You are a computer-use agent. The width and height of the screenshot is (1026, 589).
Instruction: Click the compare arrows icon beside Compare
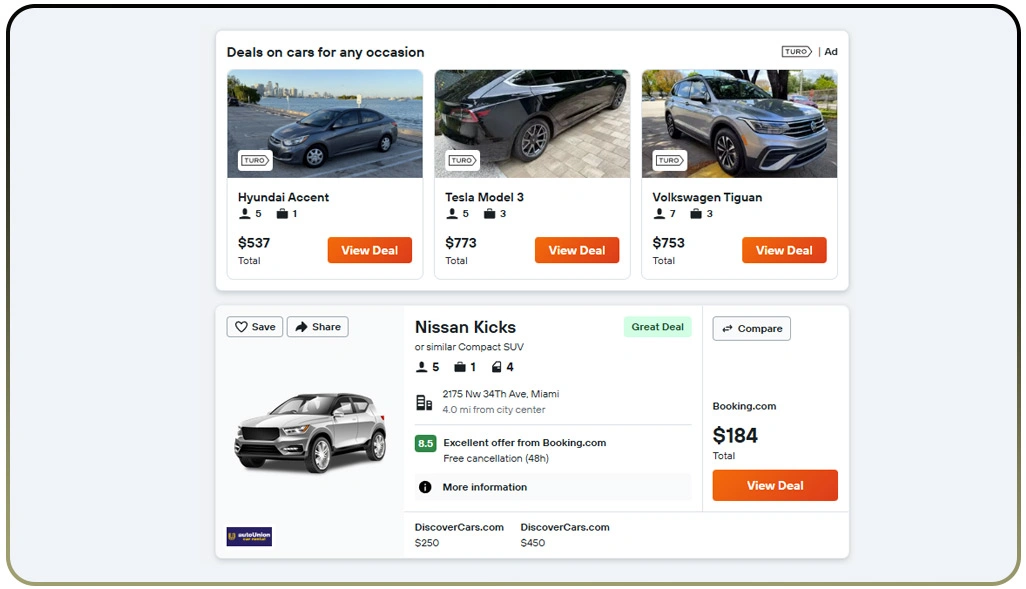[x=728, y=328]
